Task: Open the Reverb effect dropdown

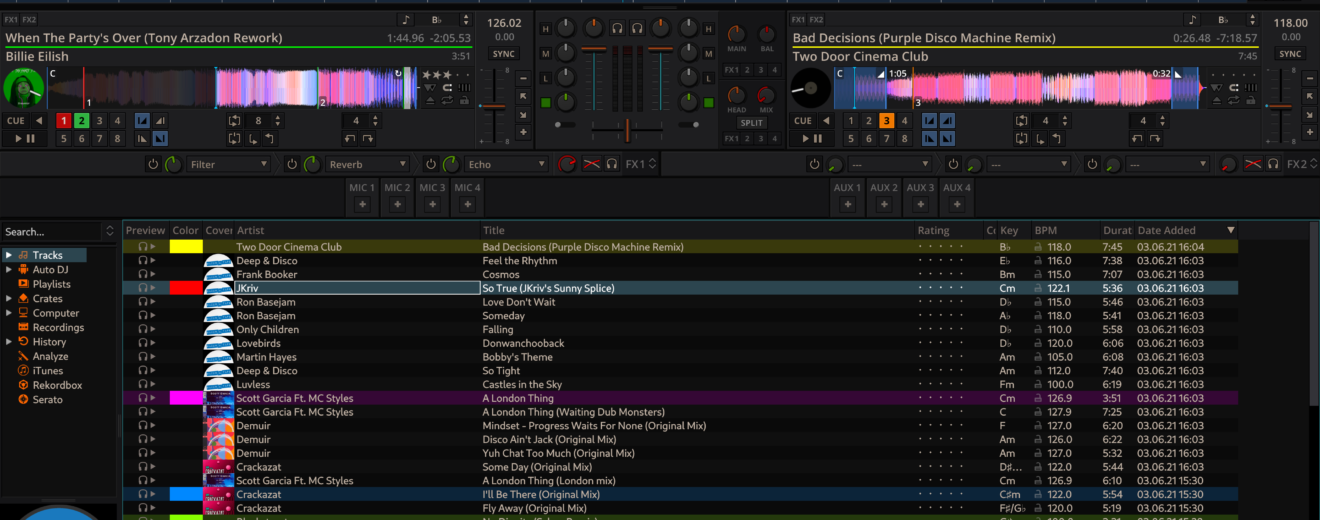Action: tap(368, 164)
